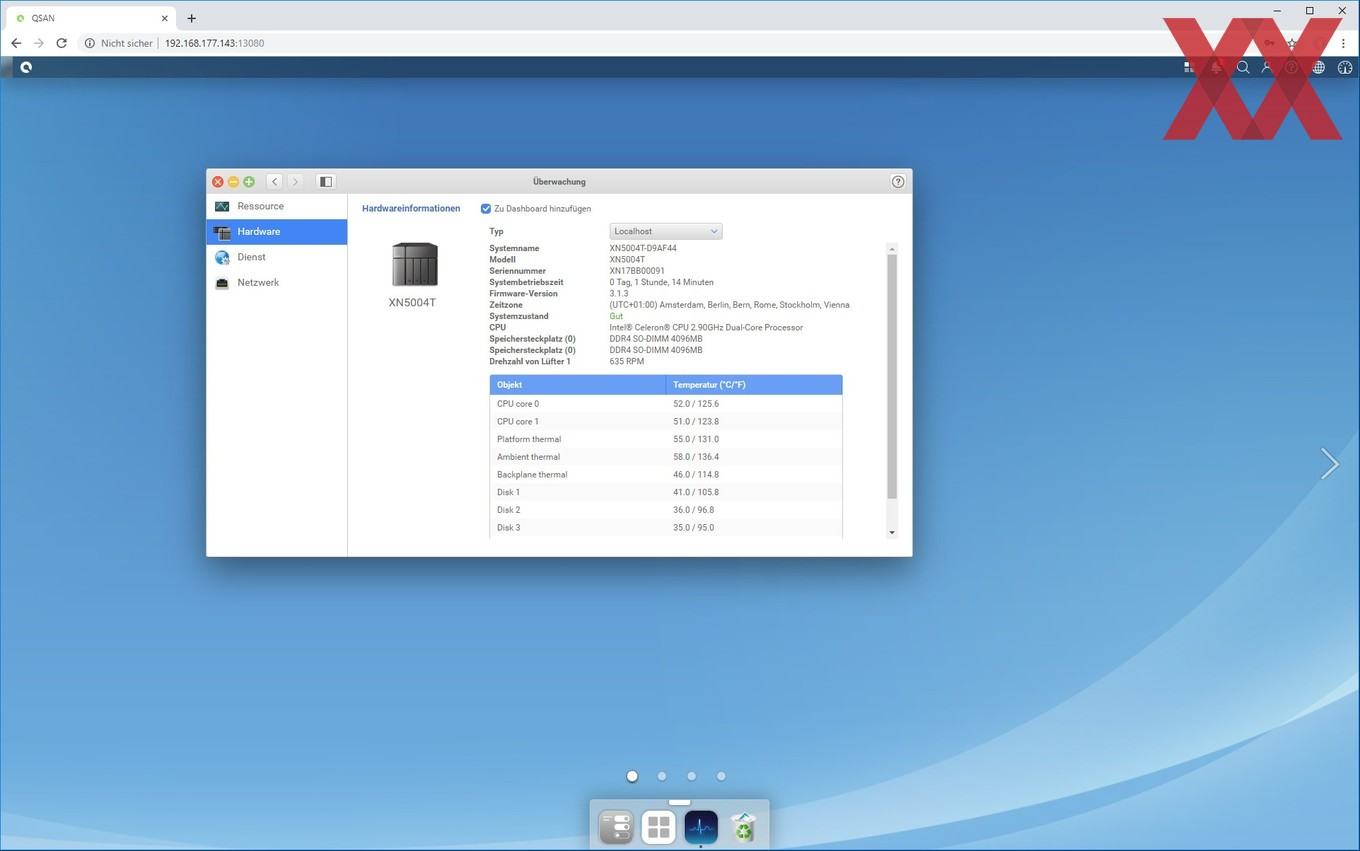1360x851 pixels.
Task: Select Hardware in the sidebar
Action: click(x=277, y=232)
